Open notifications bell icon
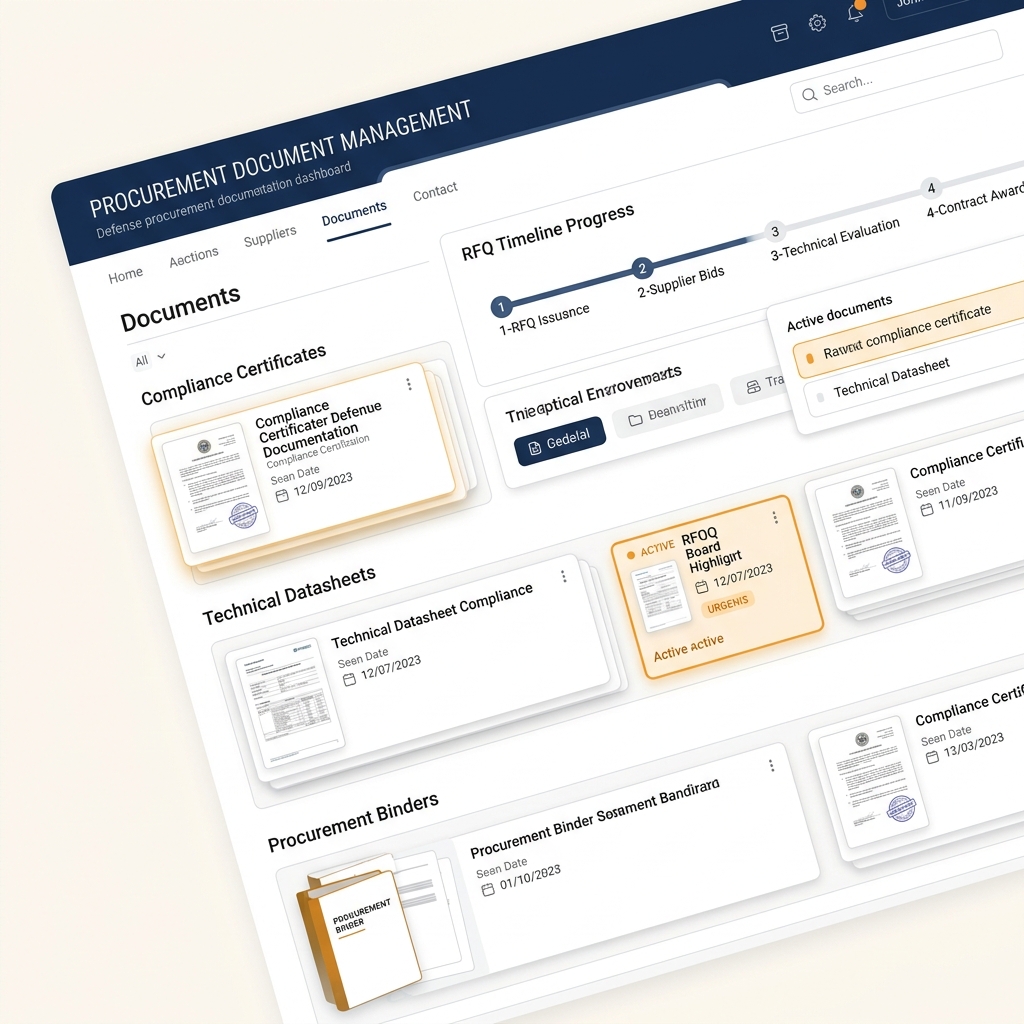The image size is (1024, 1024). coord(856,12)
